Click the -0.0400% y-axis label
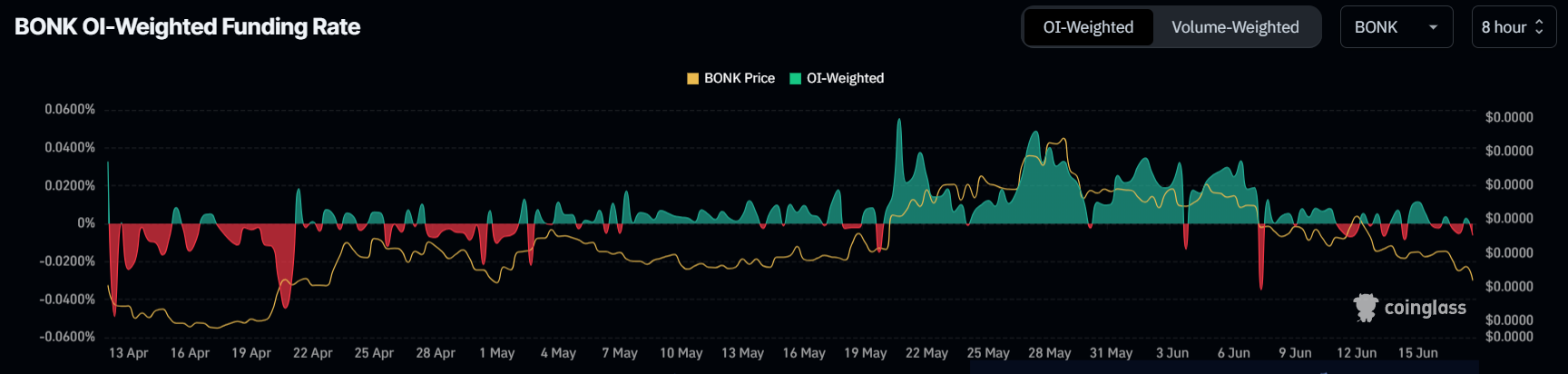 [67, 299]
